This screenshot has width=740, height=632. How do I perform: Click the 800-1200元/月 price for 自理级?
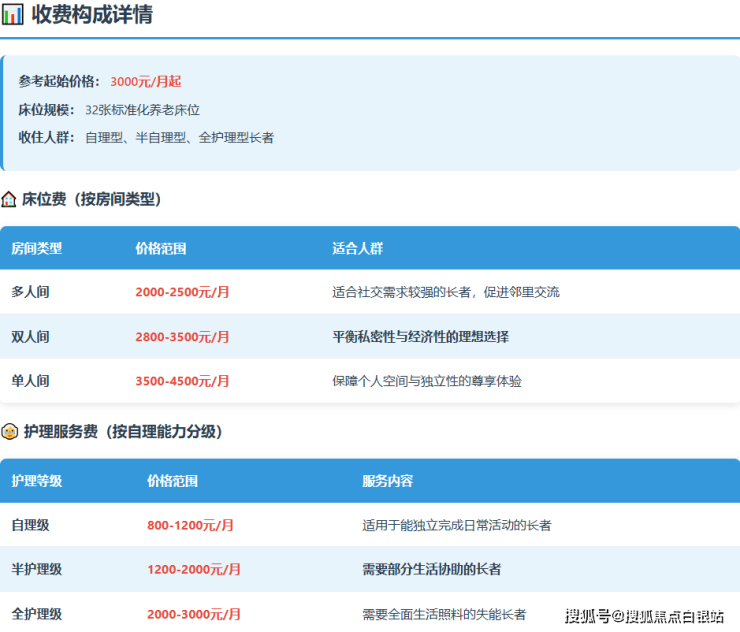point(190,525)
